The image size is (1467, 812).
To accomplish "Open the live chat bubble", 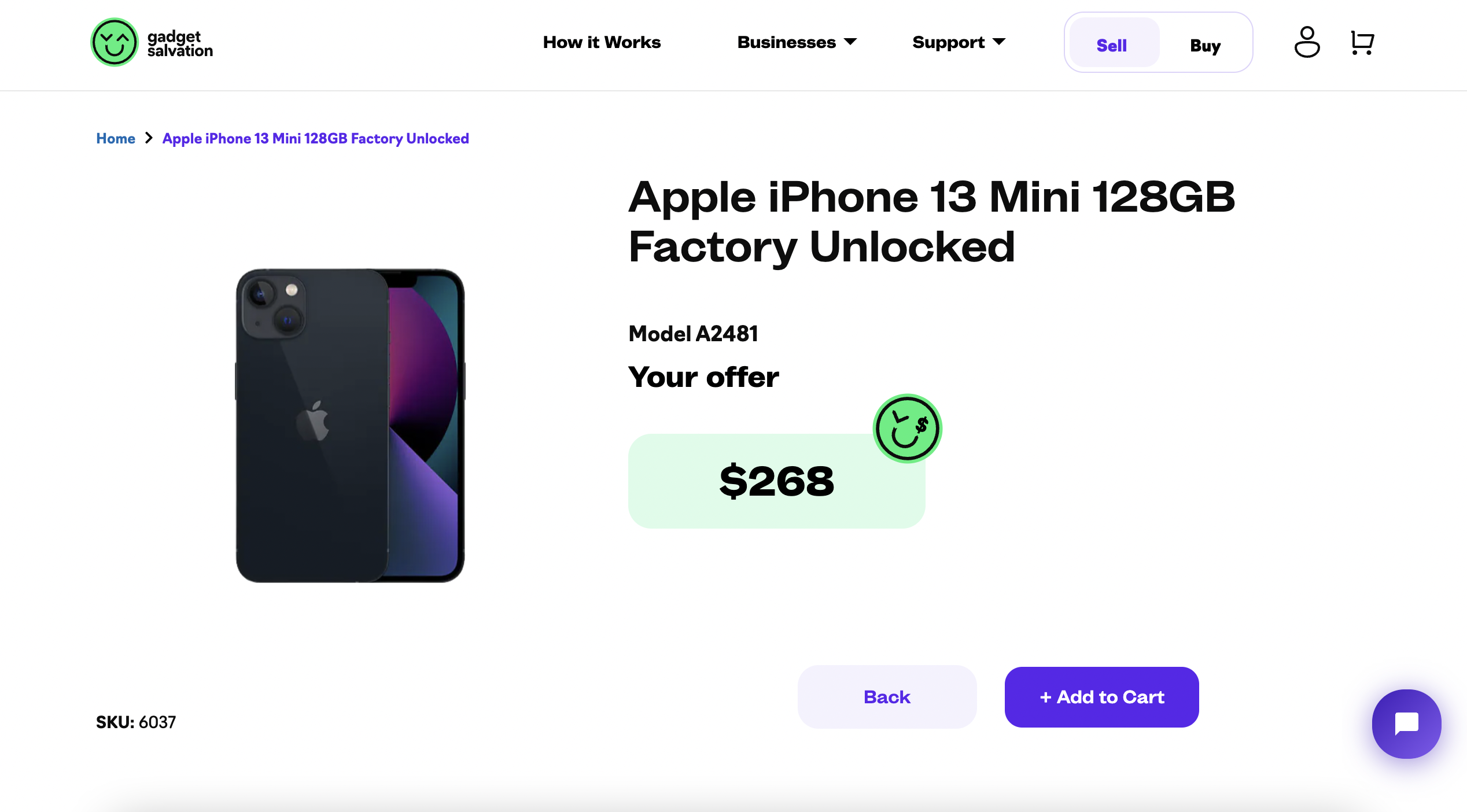I will pos(1406,724).
